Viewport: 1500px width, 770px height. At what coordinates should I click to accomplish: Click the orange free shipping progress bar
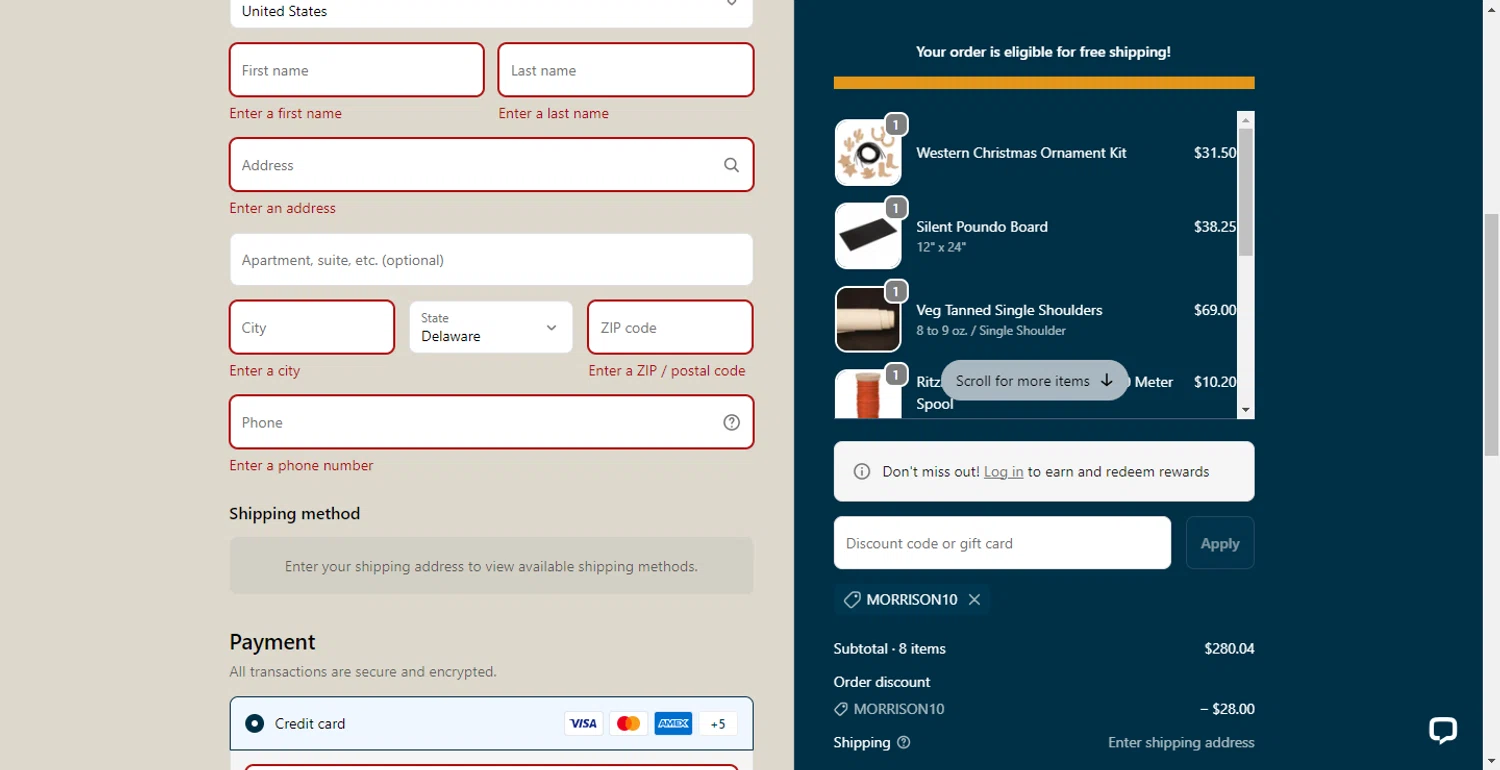1044,83
